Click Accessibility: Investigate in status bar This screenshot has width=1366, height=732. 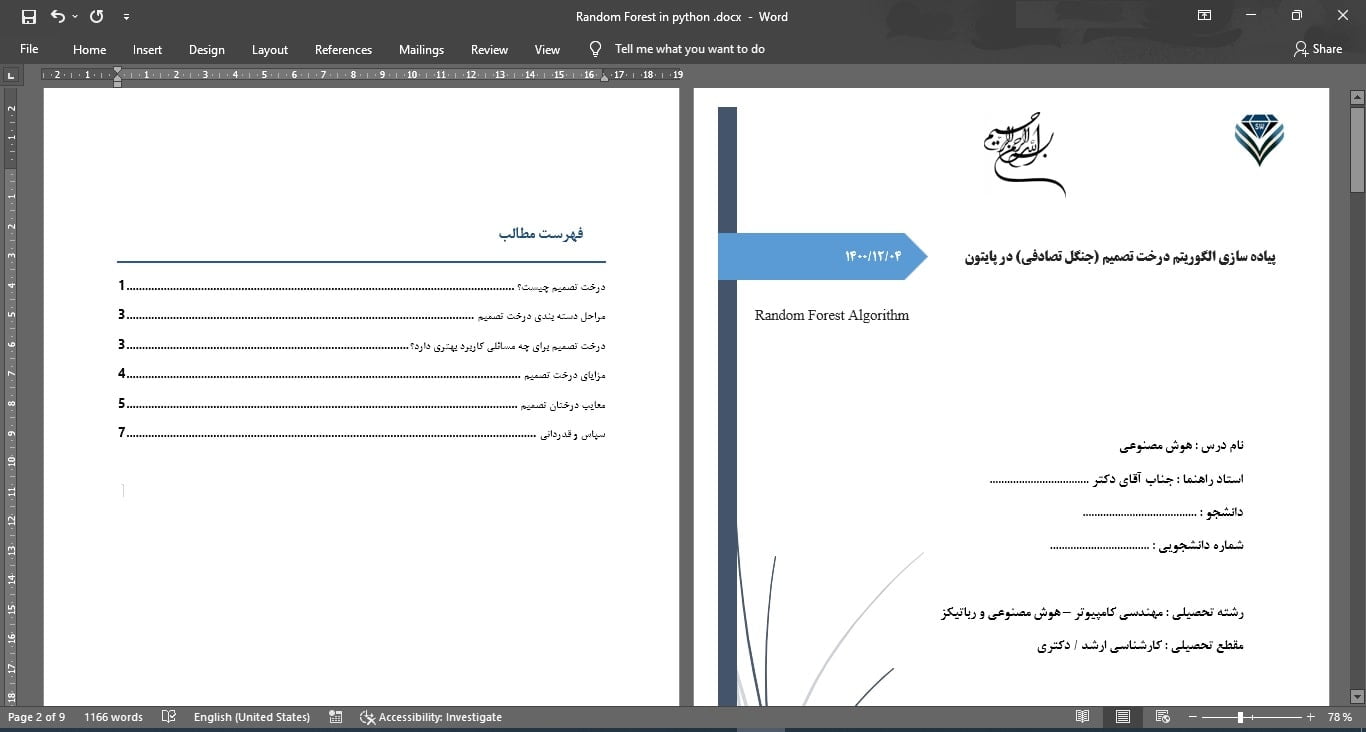(431, 717)
